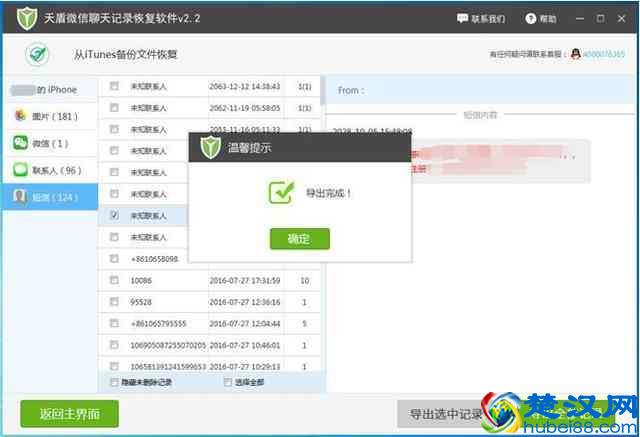
Task: Click date 2016-07-27 12:36:16 in the list
Action: click(245, 302)
